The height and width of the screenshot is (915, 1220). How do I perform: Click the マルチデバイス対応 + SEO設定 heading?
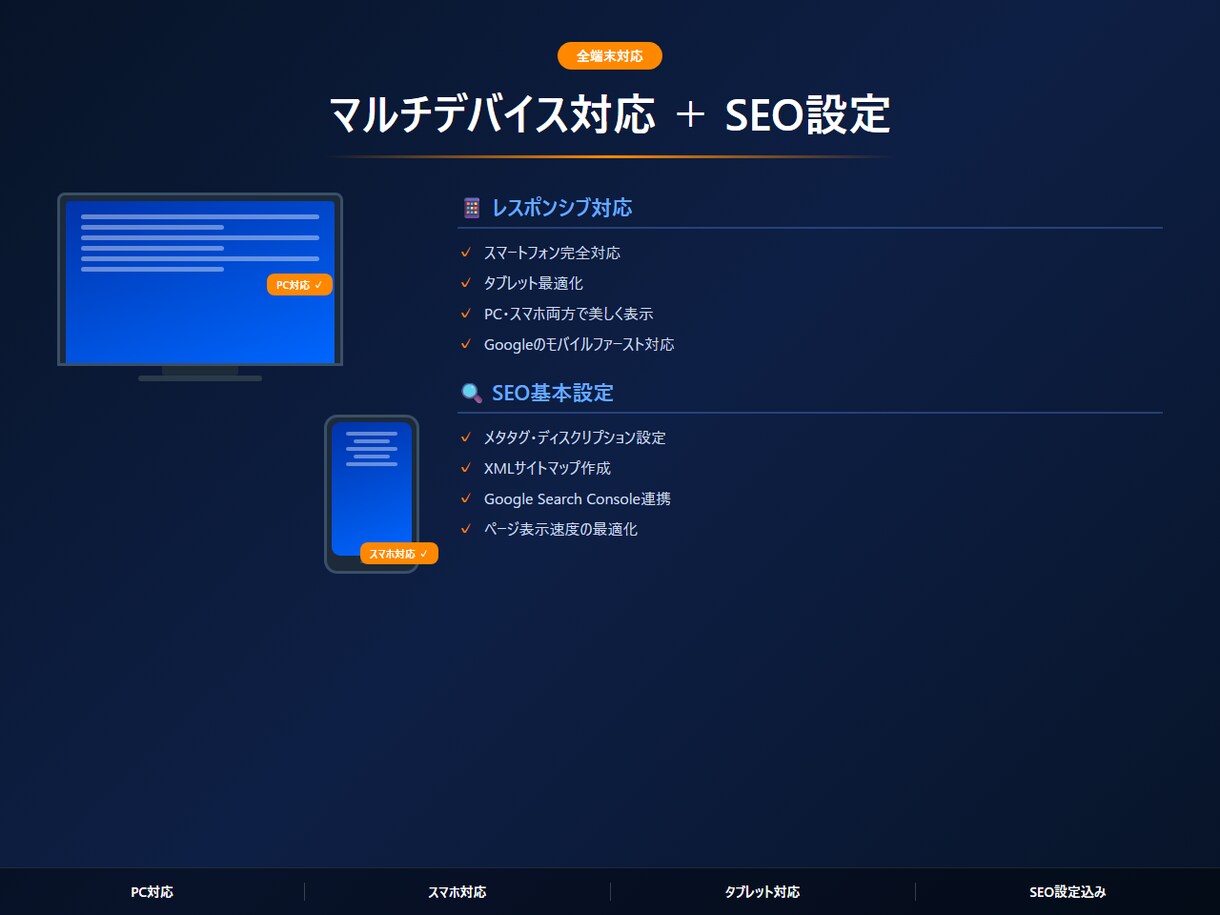coord(610,115)
